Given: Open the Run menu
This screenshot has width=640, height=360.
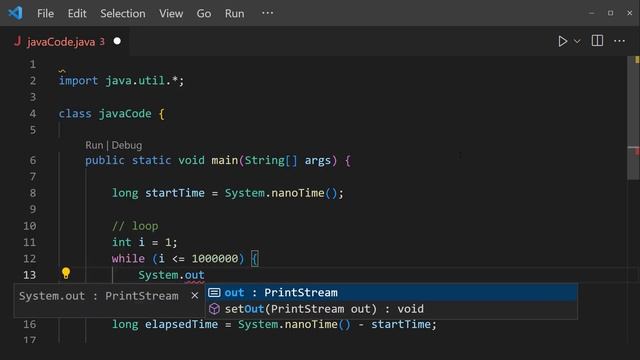Looking at the screenshot, I should (x=234, y=13).
